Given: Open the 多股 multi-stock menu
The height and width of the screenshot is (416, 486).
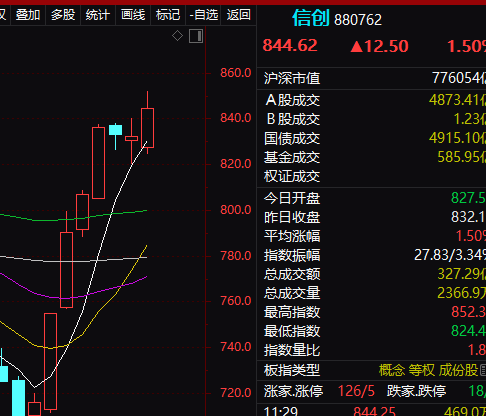Looking at the screenshot, I should tap(63, 15).
